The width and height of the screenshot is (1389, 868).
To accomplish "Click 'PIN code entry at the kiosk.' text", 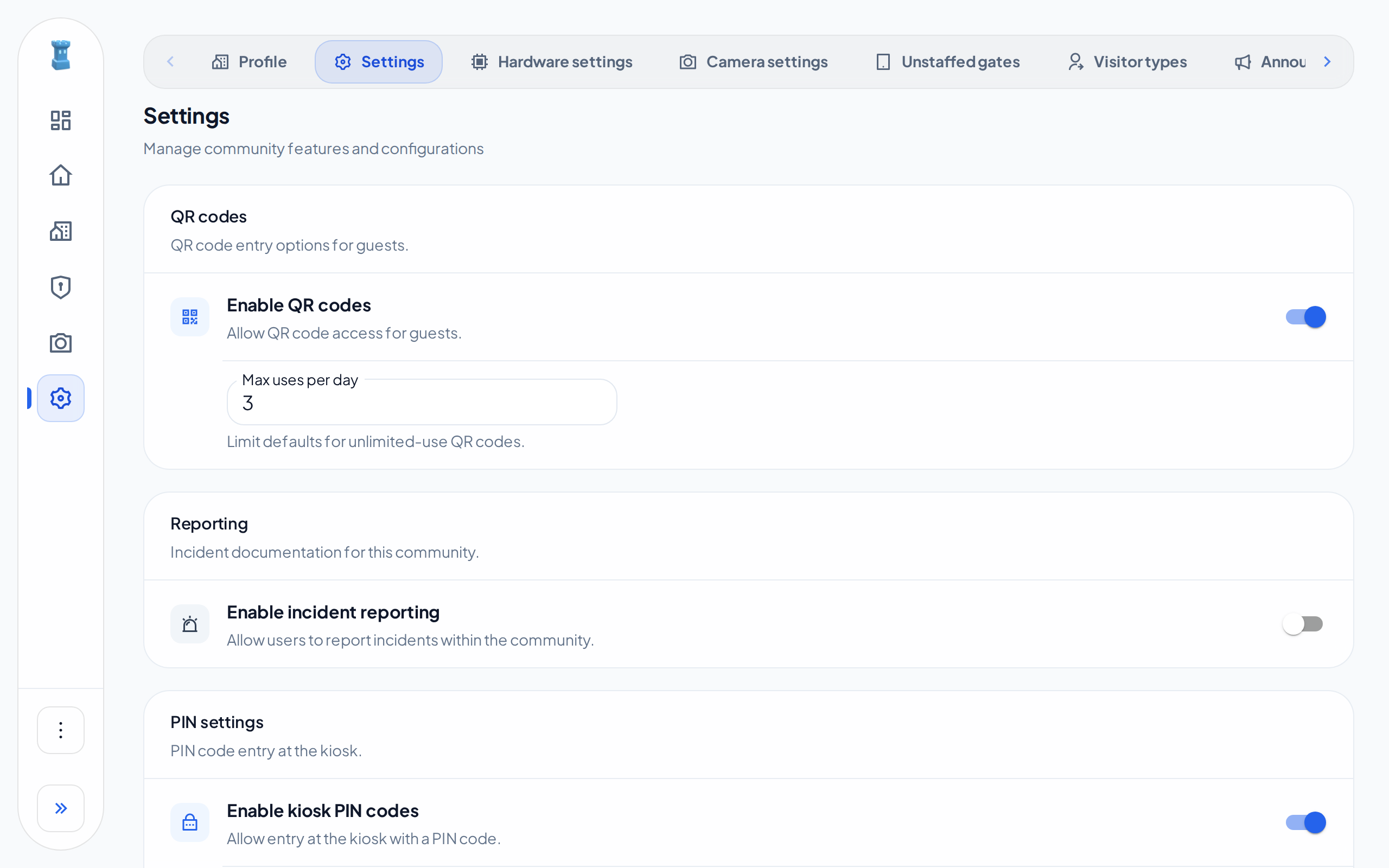I will [266, 750].
